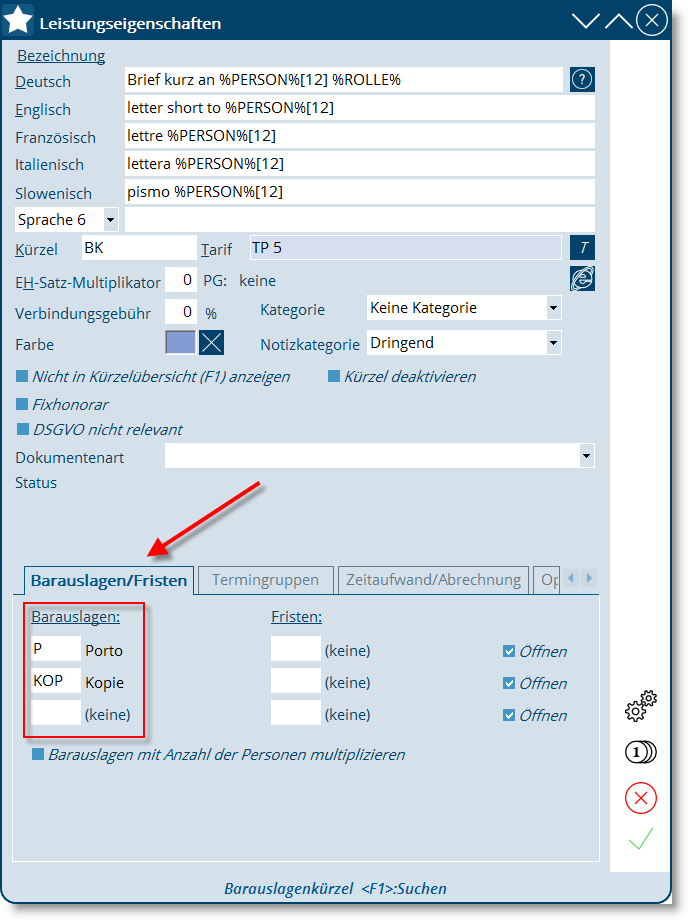Uncheck the first Öffnen checkbox for Fristen
The height and width of the screenshot is (920, 688).
(509, 652)
